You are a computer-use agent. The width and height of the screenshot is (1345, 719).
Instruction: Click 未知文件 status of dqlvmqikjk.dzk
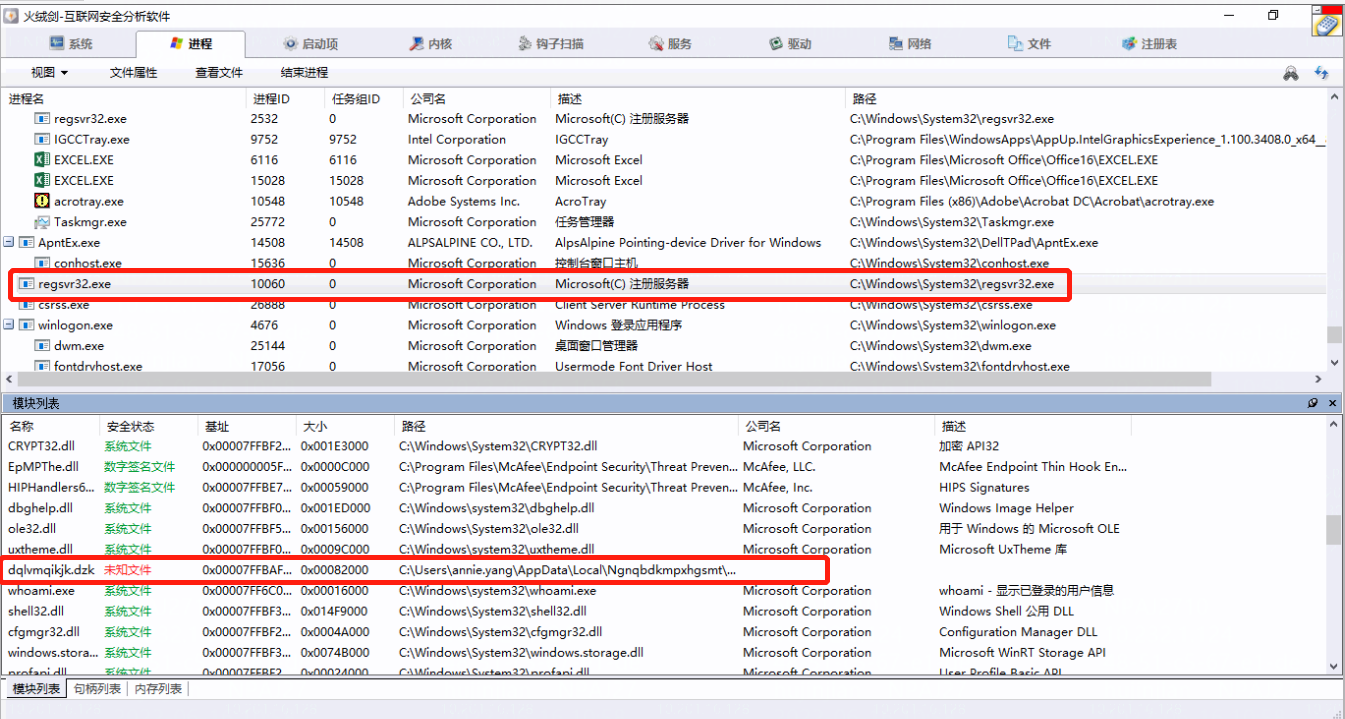click(128, 570)
